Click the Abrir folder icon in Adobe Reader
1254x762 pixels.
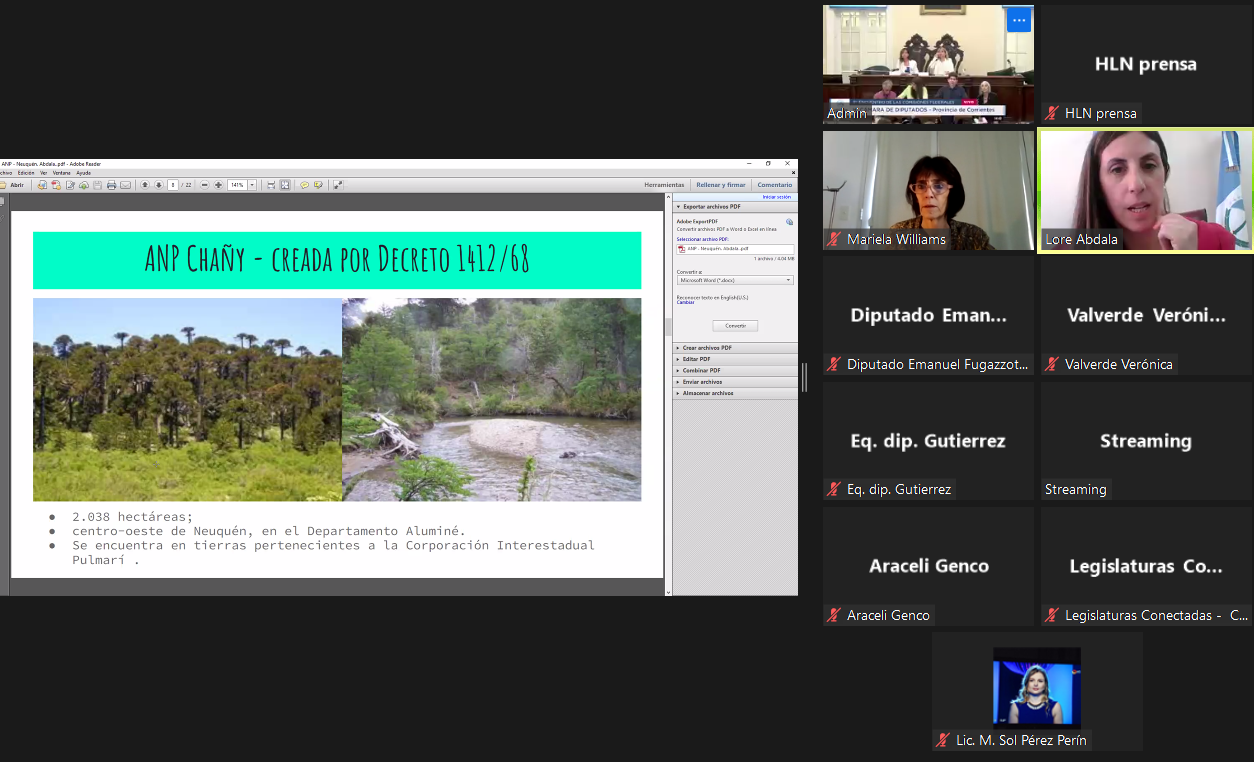3,185
